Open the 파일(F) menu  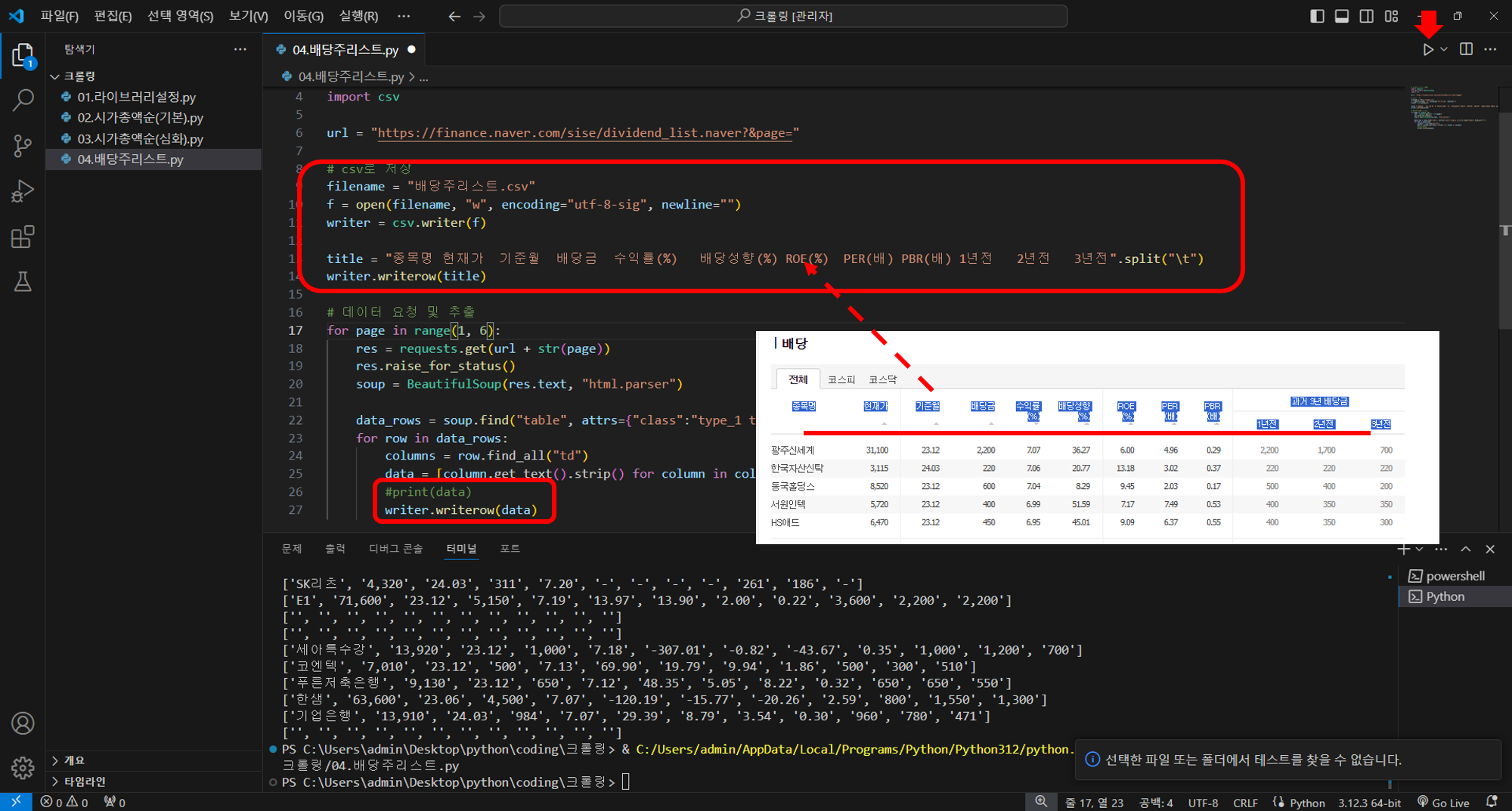coord(60,16)
